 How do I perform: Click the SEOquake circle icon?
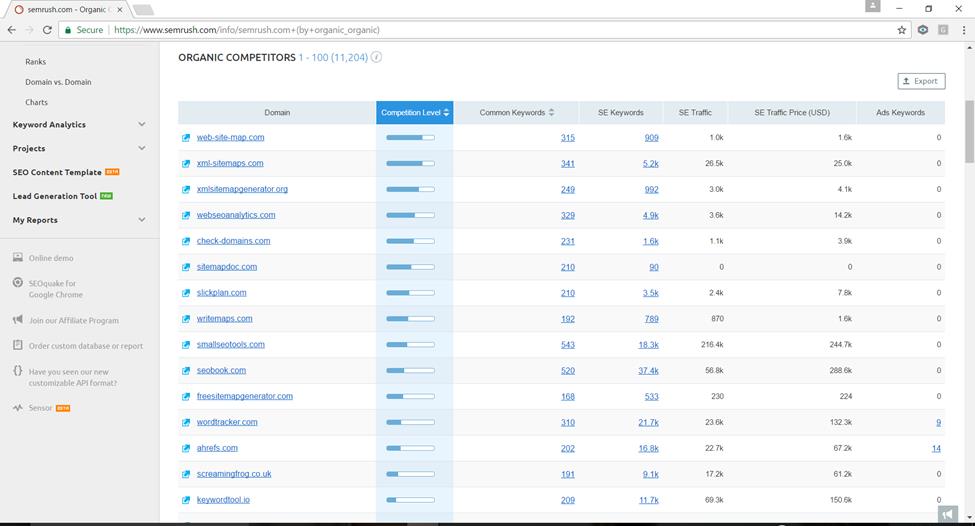17,283
